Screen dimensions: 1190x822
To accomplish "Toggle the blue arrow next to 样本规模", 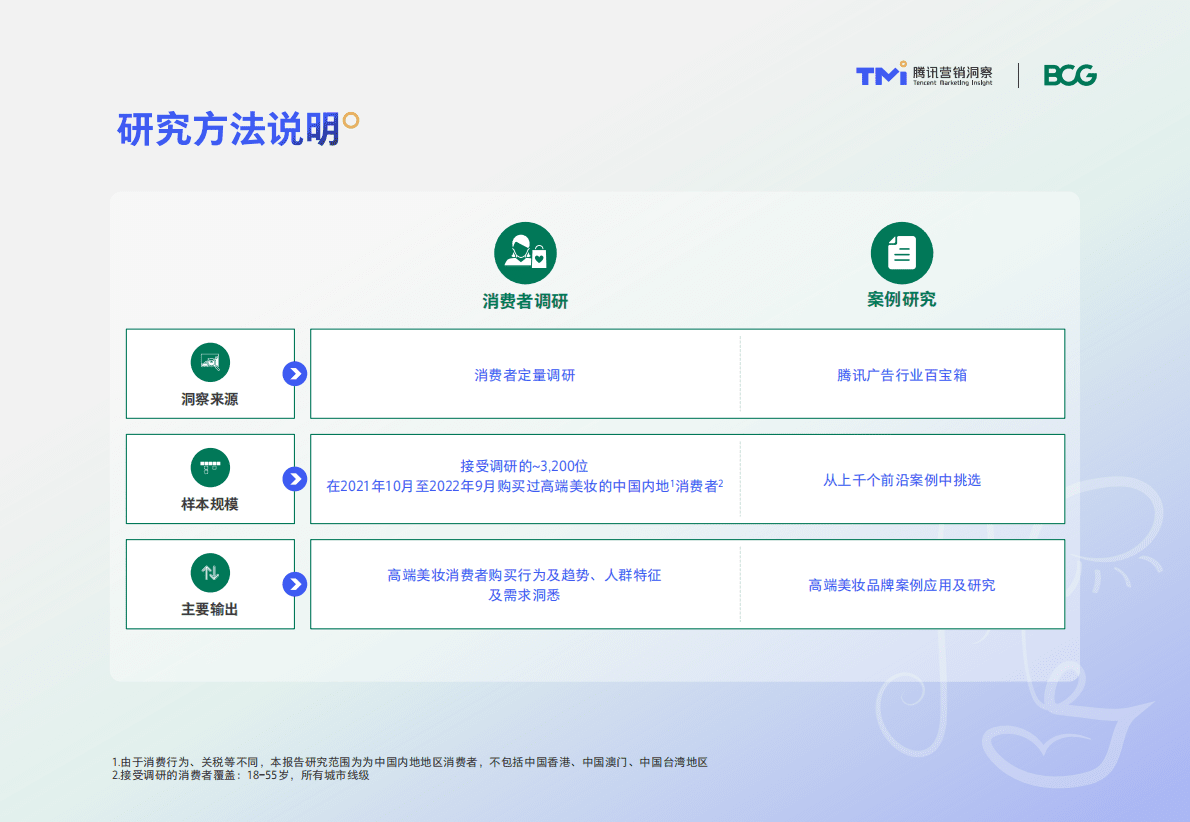I will tap(294, 479).
